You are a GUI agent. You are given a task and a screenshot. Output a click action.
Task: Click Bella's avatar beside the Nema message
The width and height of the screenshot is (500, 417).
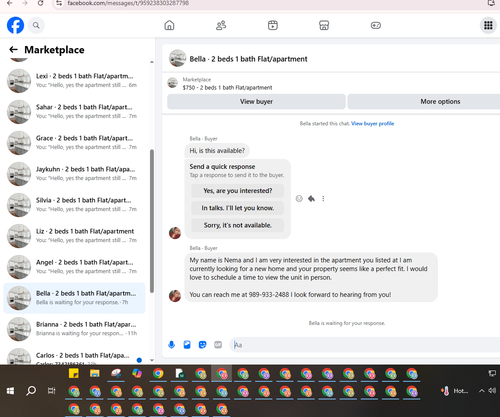coord(175,295)
